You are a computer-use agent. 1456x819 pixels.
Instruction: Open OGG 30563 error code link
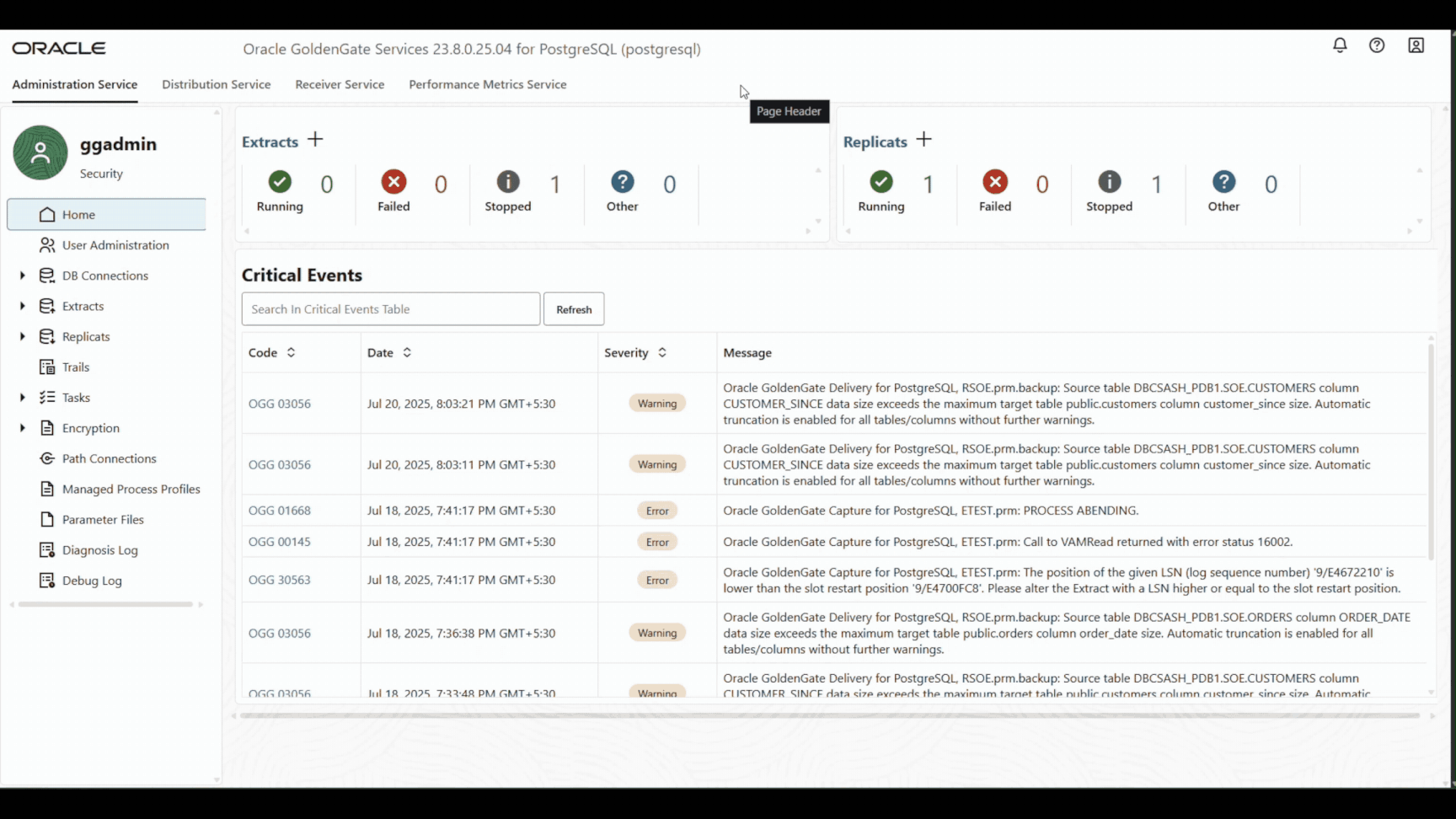click(x=280, y=580)
